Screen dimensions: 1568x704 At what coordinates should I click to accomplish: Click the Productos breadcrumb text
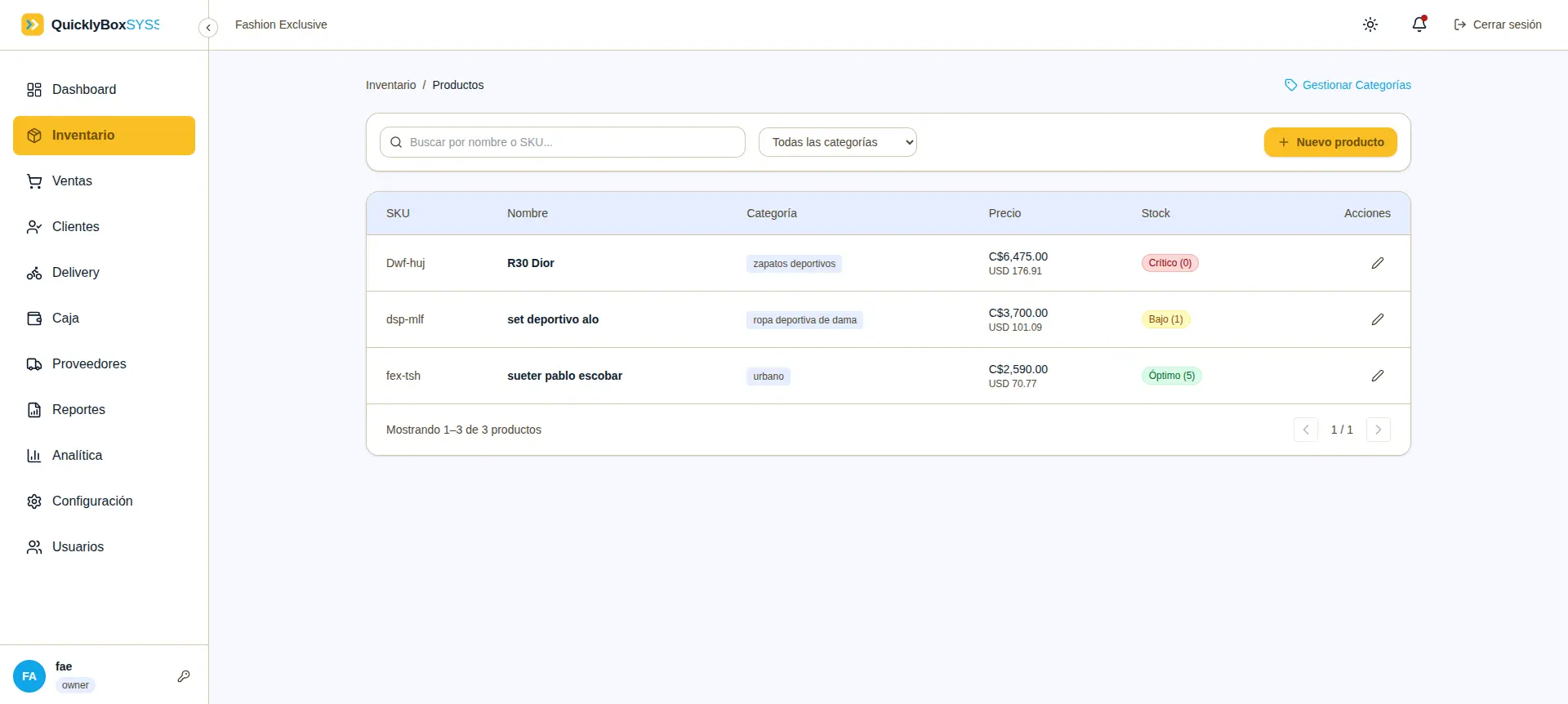pyautogui.click(x=458, y=85)
